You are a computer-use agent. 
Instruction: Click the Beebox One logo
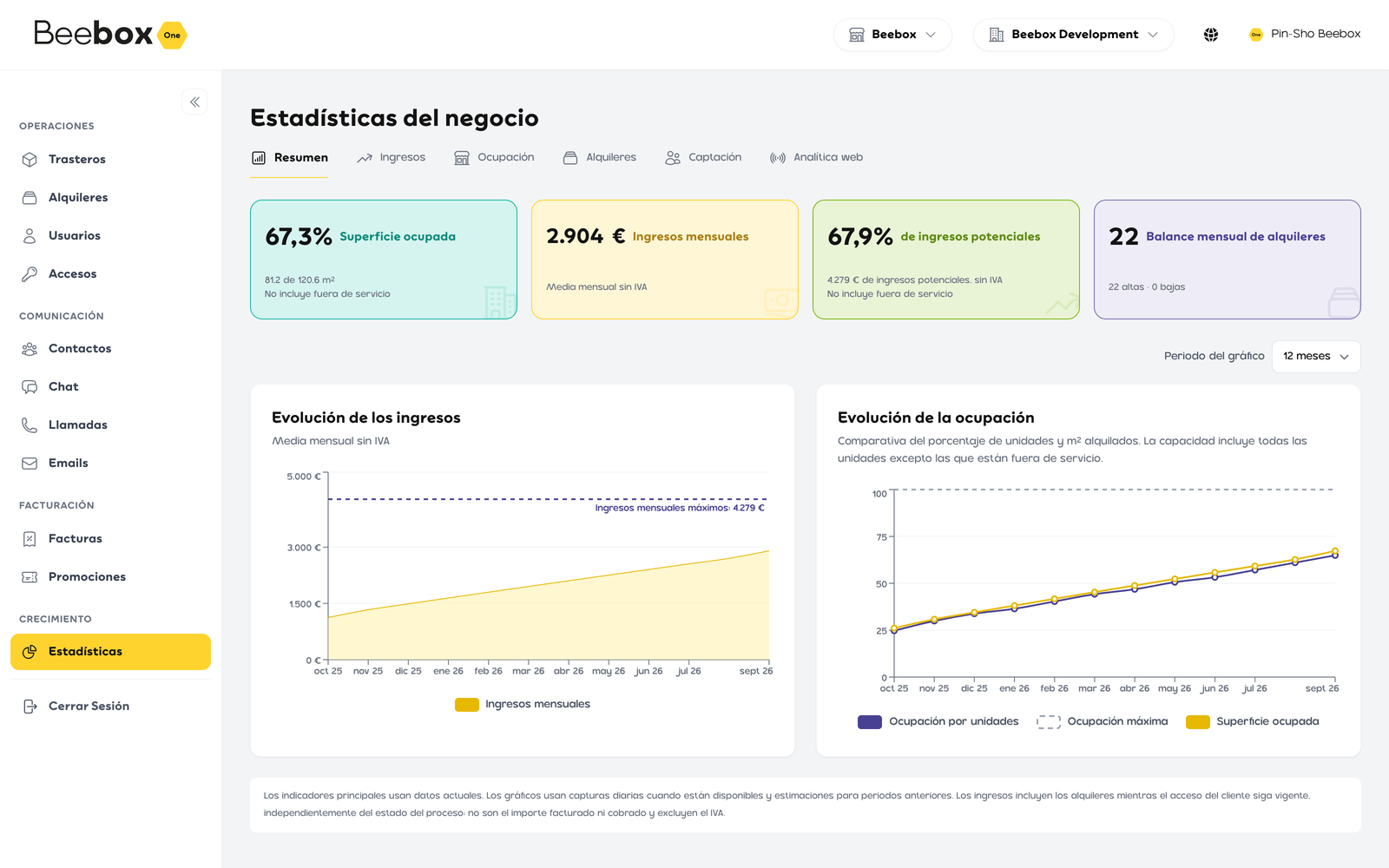(x=110, y=34)
